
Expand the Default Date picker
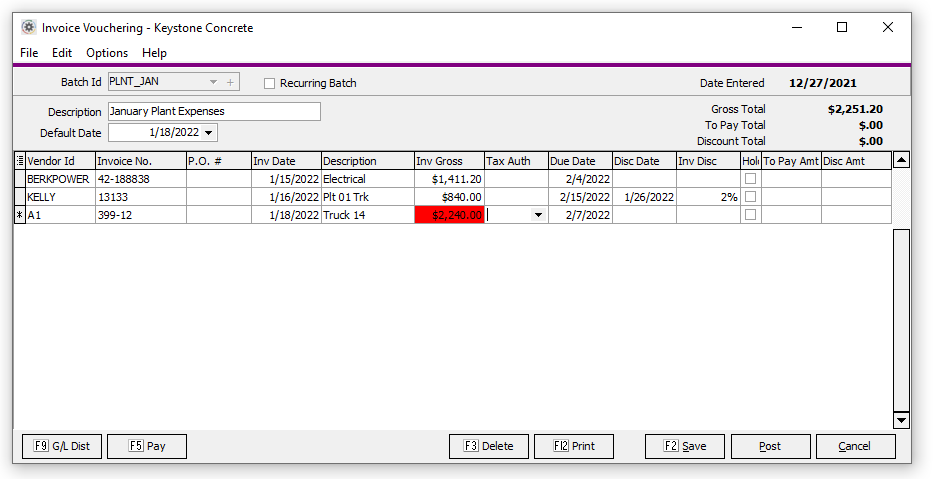coord(208,133)
